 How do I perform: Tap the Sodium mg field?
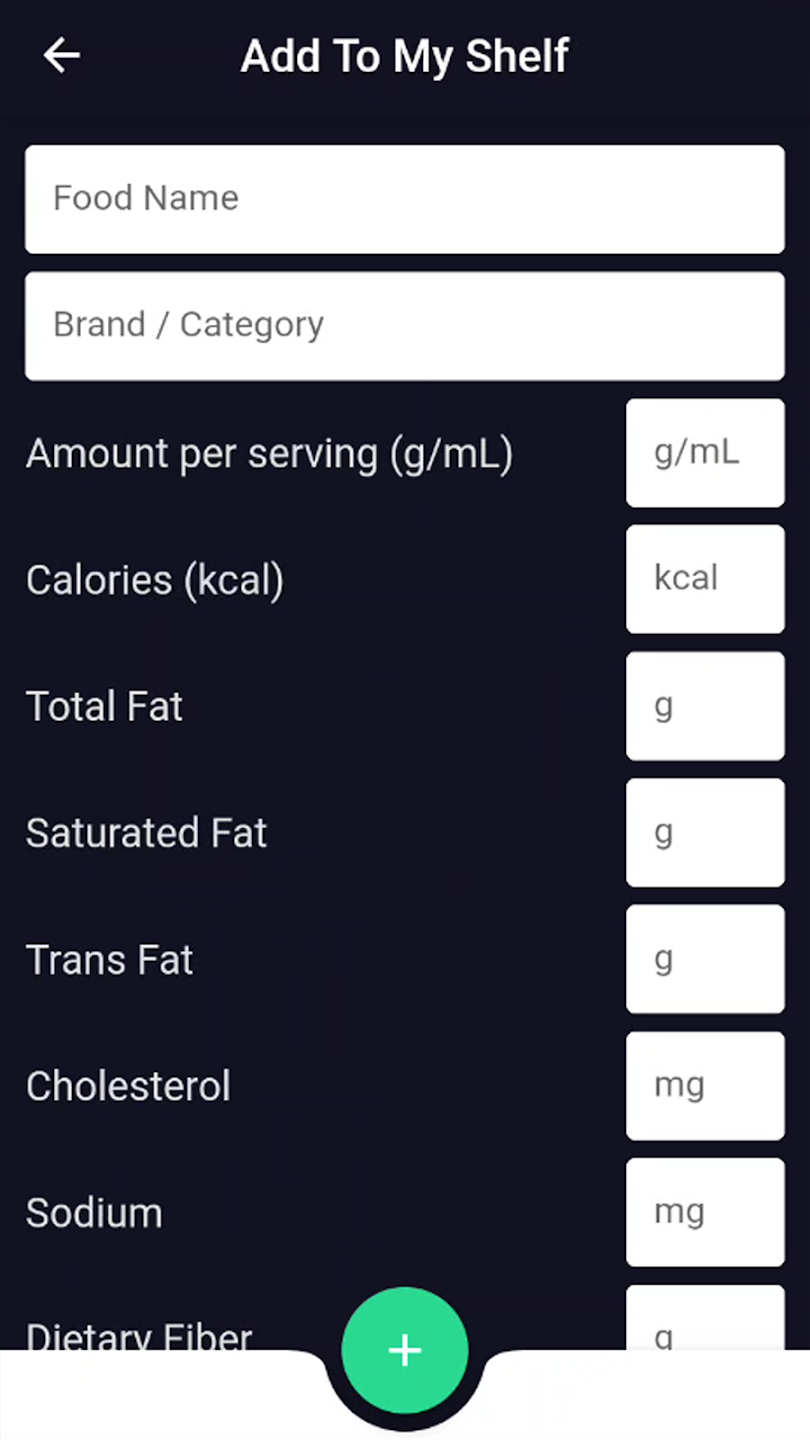[x=705, y=1212]
